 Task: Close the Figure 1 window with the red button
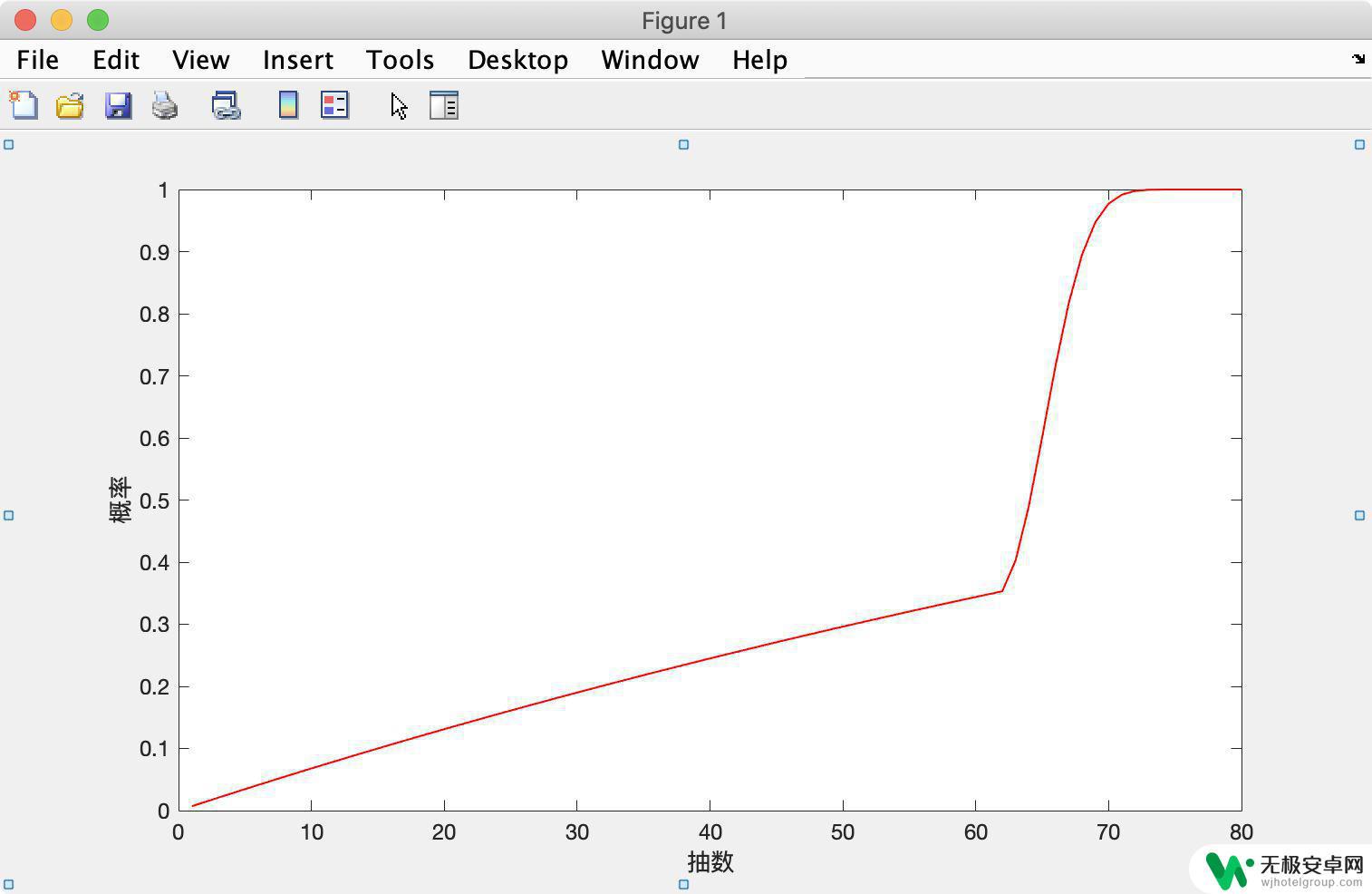25,19
